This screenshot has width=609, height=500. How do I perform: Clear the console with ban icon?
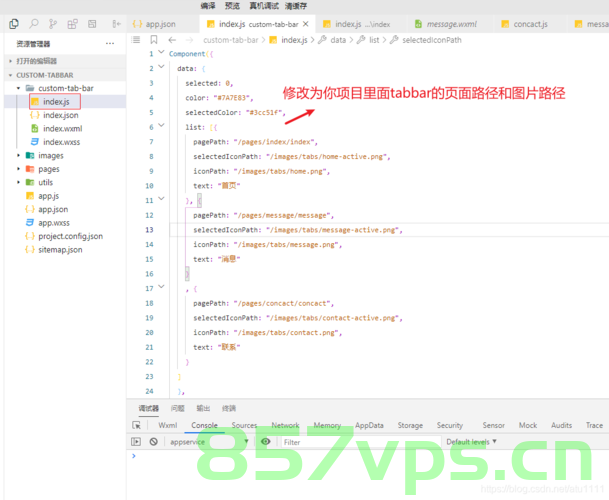click(153, 442)
